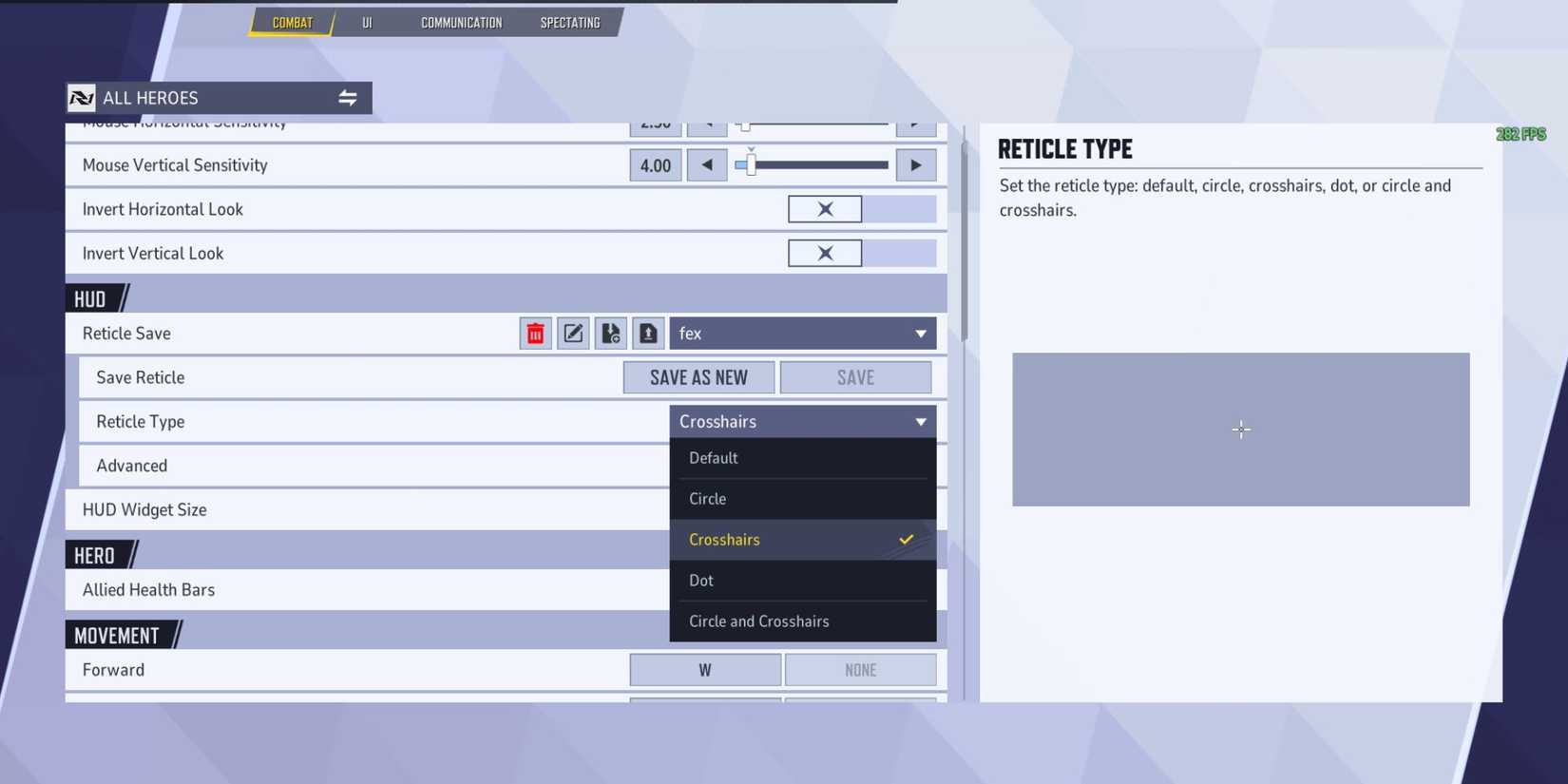The height and width of the screenshot is (784, 1568).
Task: Click the Invert Horizontal Look label
Action: (163, 209)
